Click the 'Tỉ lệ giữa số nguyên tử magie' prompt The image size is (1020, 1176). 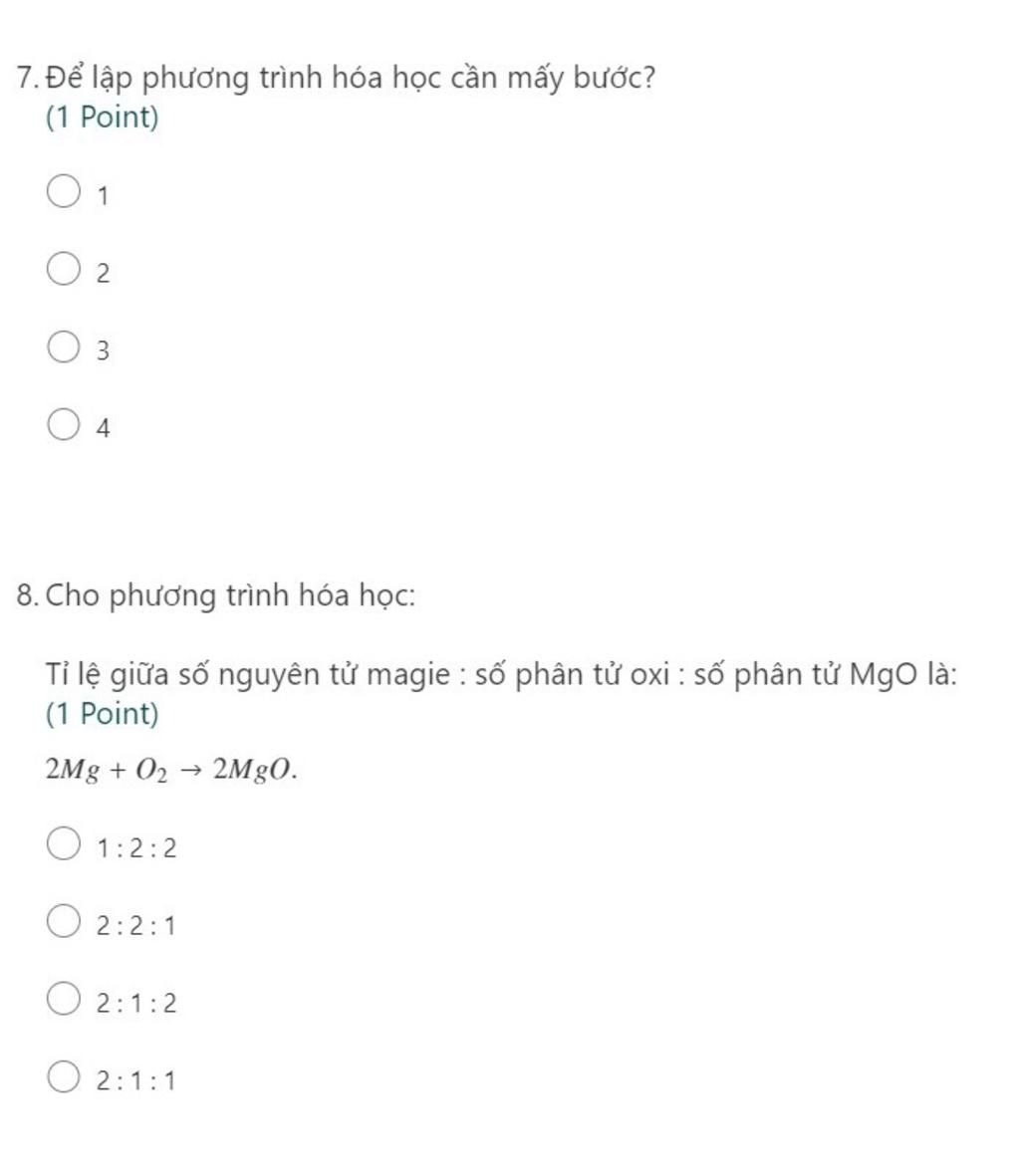coord(501,674)
